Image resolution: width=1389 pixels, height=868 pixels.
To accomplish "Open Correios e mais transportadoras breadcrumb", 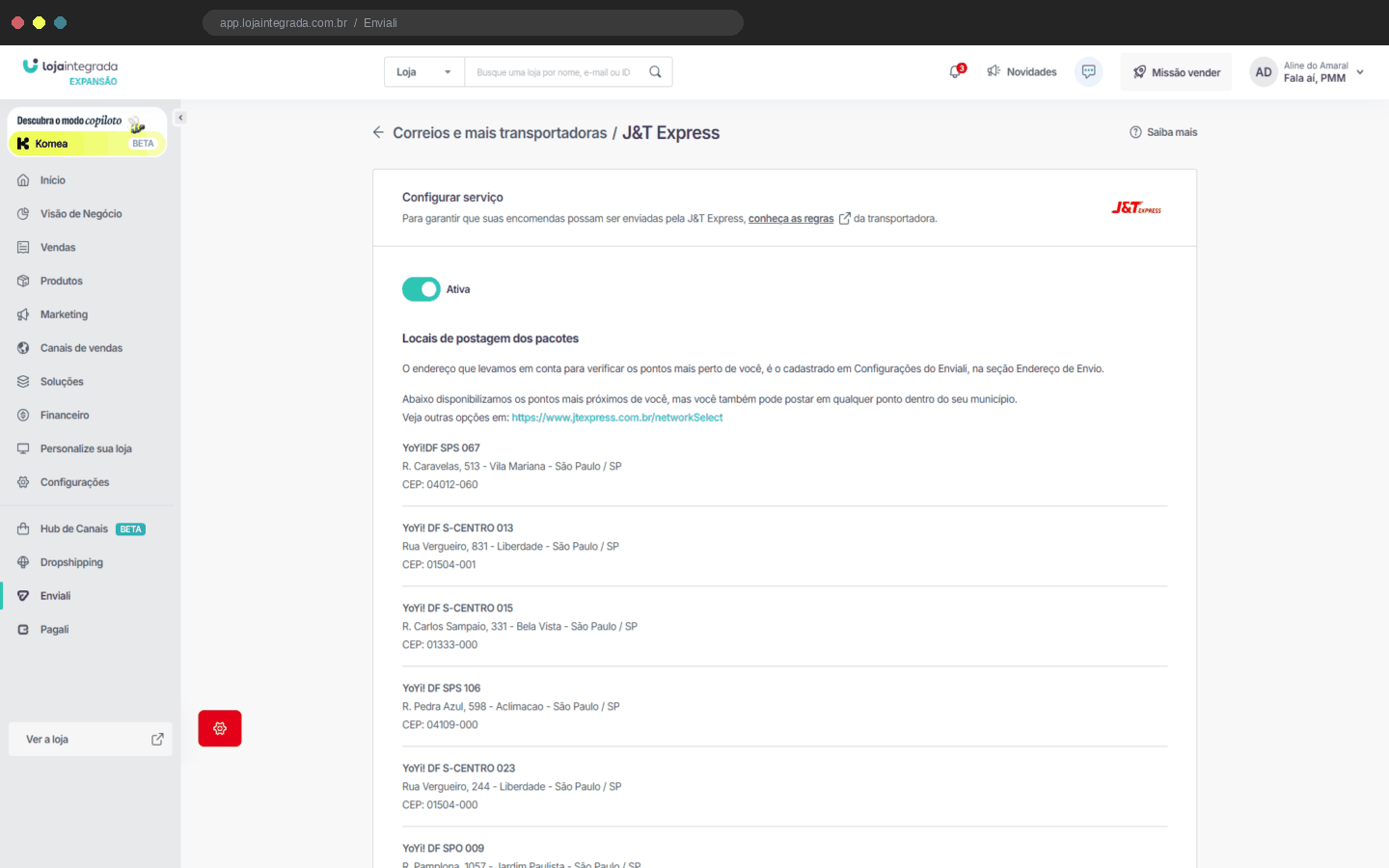I will click(500, 133).
